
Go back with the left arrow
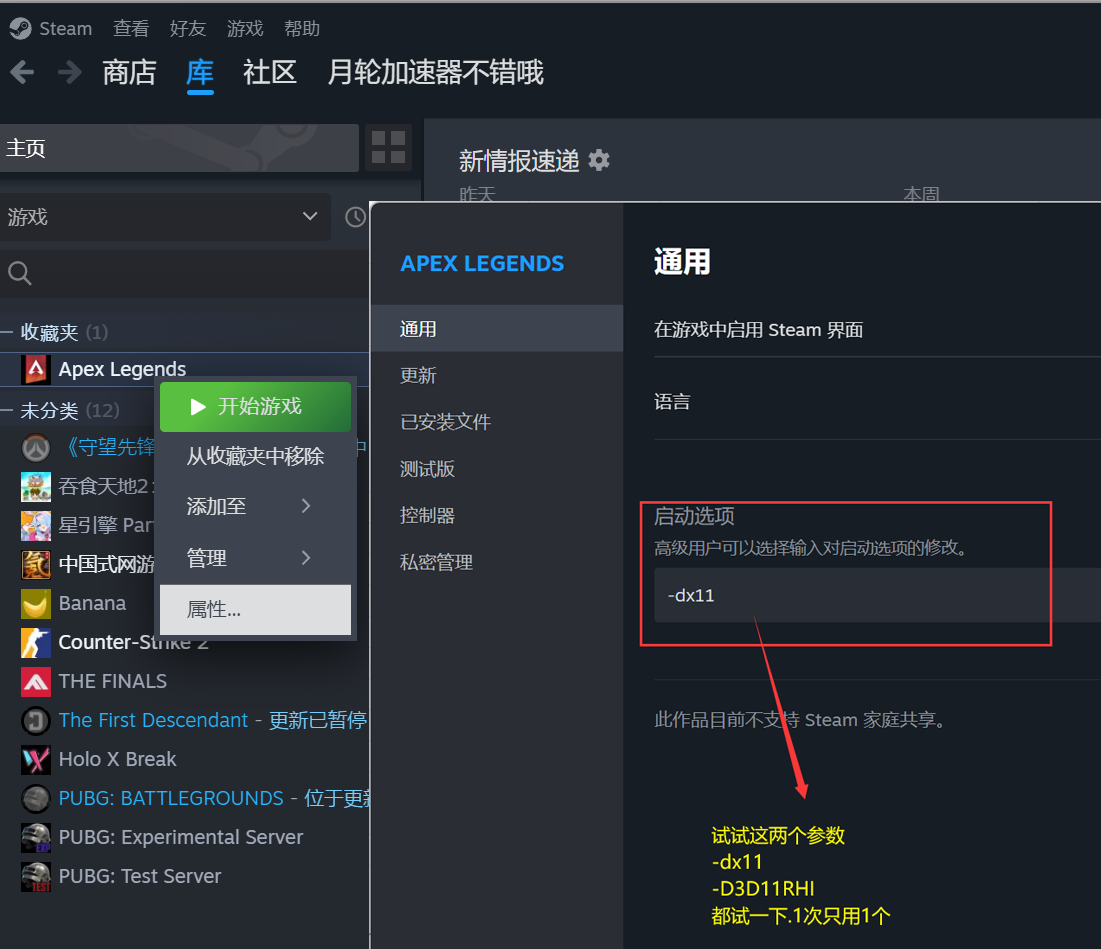pos(22,72)
